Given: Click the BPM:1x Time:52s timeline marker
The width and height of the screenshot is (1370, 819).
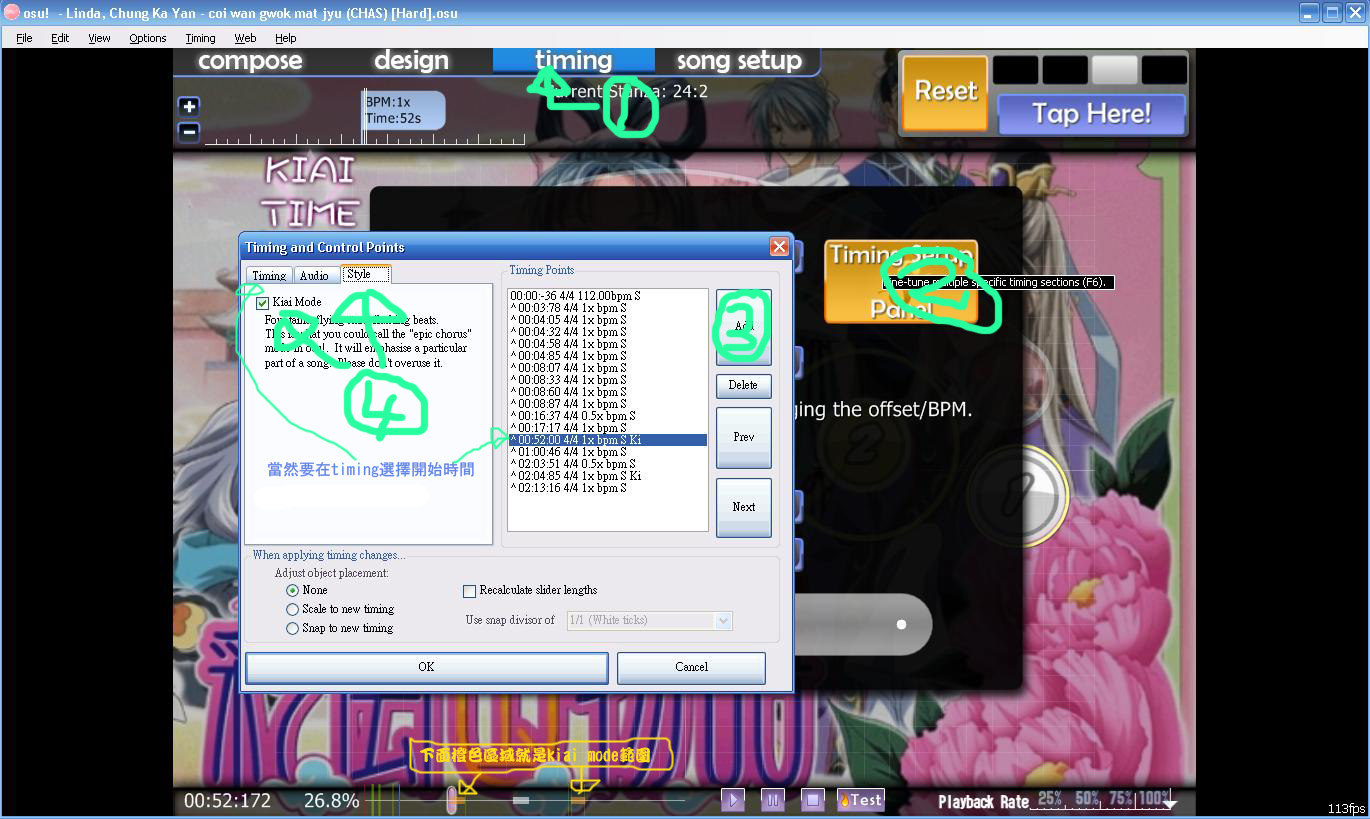Looking at the screenshot, I should (x=404, y=110).
